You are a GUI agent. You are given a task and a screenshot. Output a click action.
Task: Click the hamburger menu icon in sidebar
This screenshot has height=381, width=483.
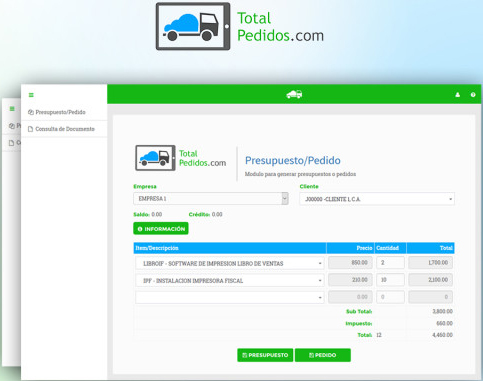[x=31, y=95]
